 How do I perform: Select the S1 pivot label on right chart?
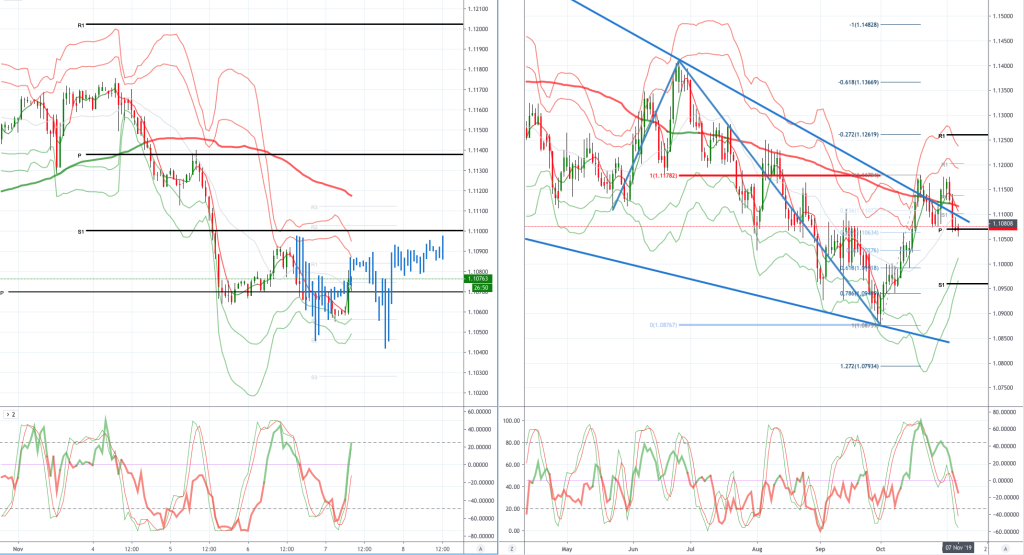[942, 285]
